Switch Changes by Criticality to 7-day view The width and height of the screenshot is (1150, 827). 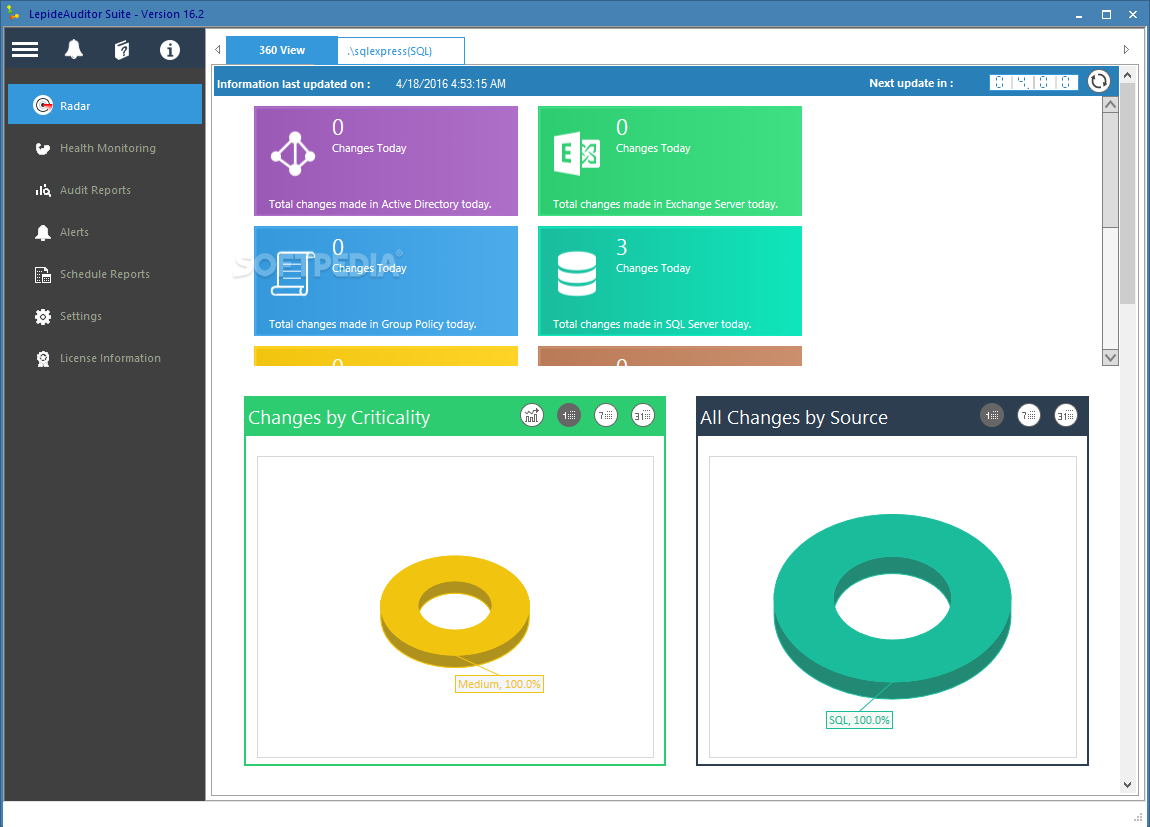[x=605, y=415]
